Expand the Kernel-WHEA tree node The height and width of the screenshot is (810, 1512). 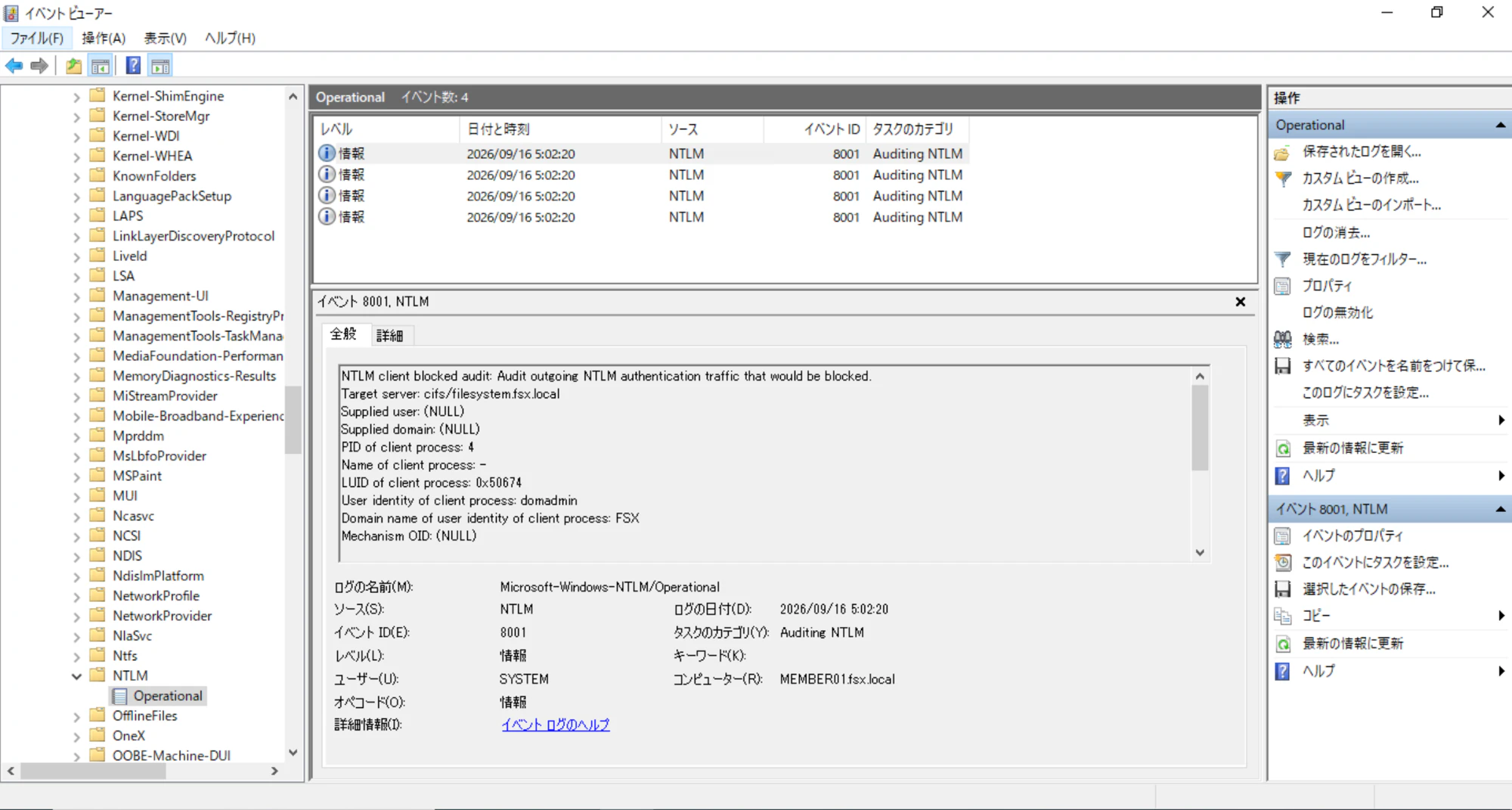pos(76,157)
